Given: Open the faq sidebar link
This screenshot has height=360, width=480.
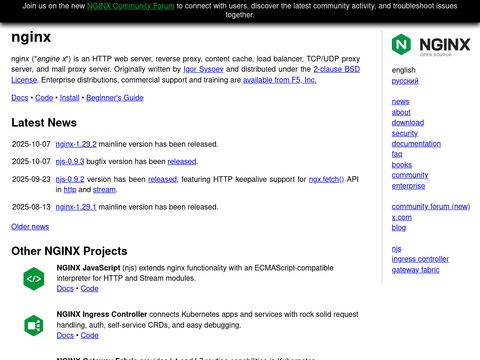Looking at the screenshot, I should (397, 154).
